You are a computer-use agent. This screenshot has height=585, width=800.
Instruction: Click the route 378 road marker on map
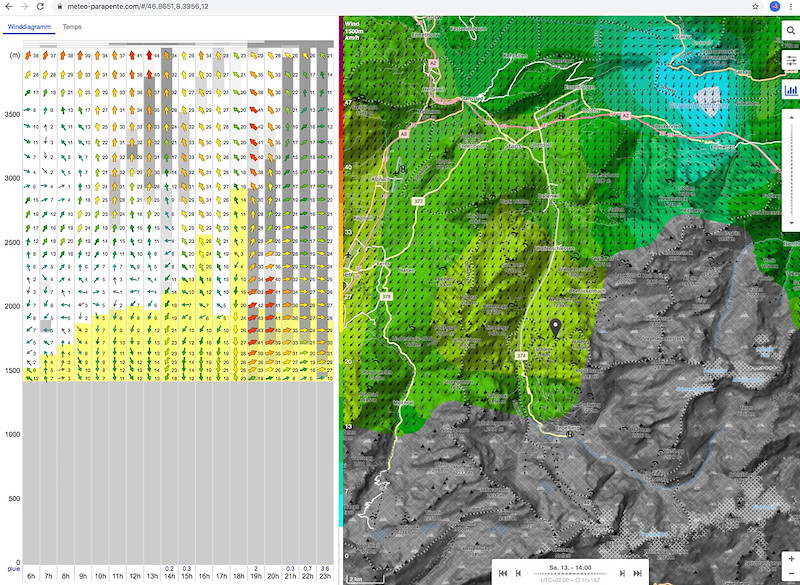click(x=386, y=296)
